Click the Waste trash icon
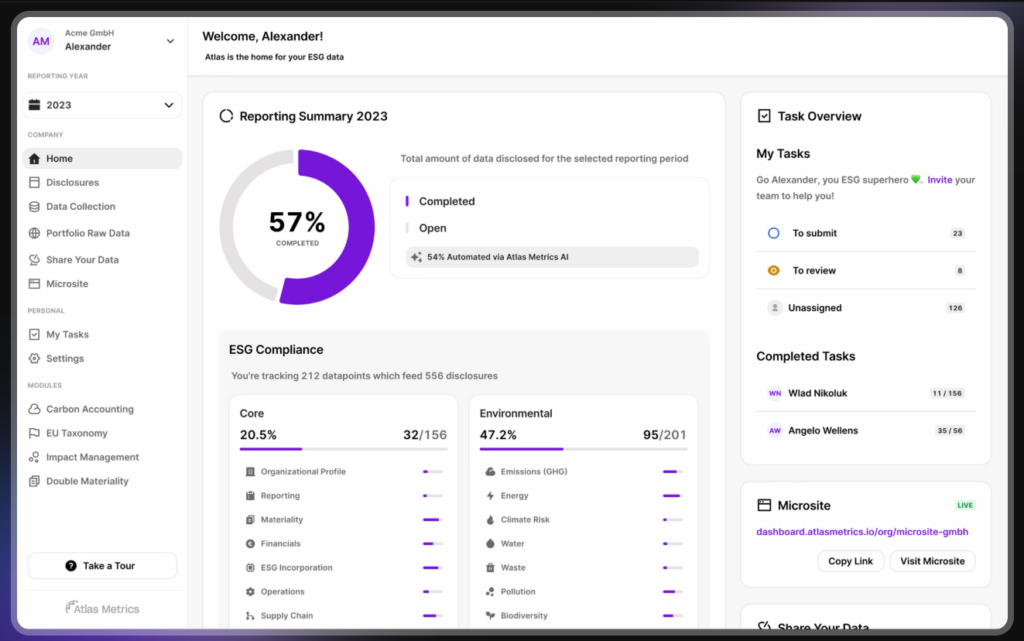Screen dimensions: 1024x641 coord(490,568)
